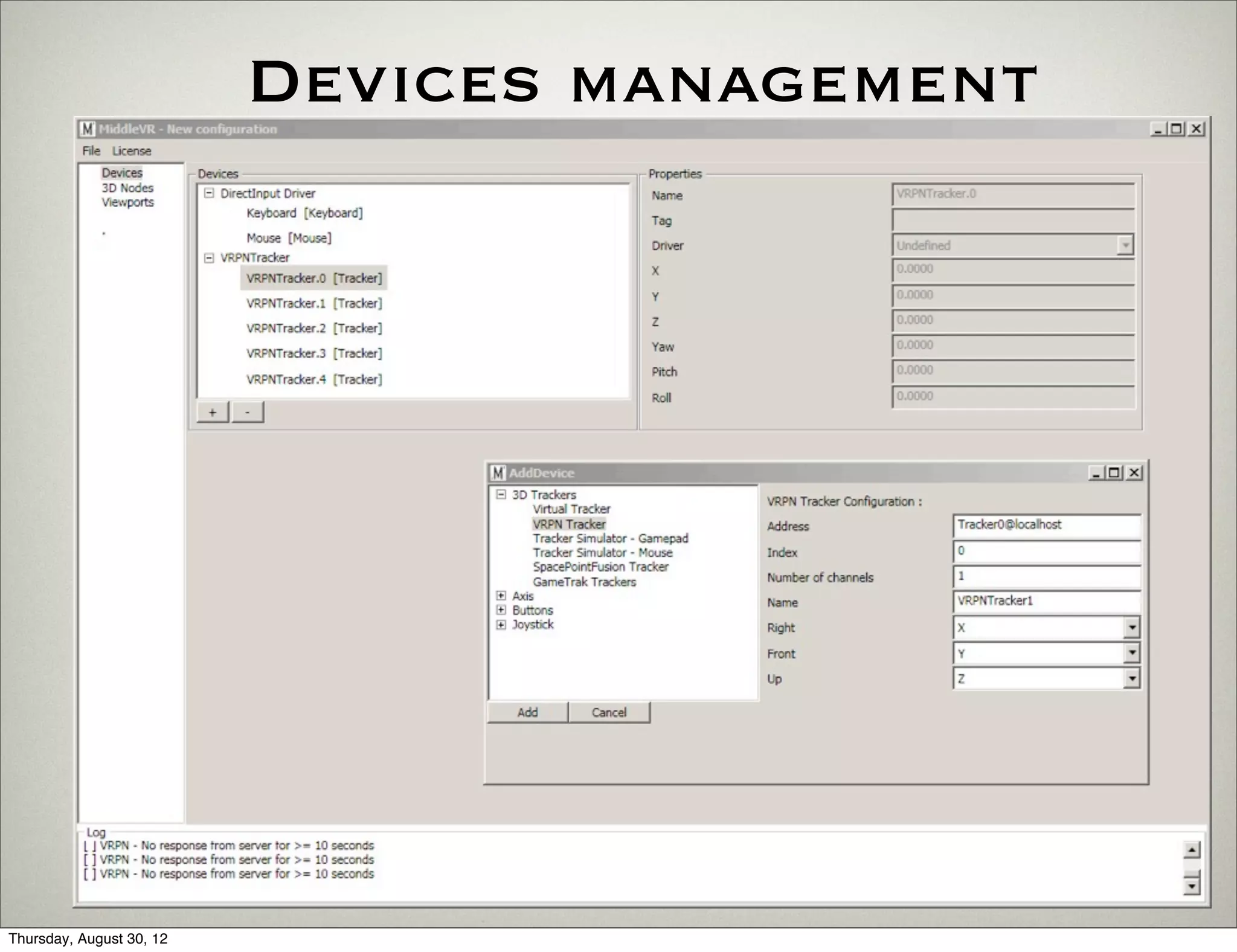This screenshot has width=1237, height=952.
Task: Select the Mouse [Mouse] device
Action: click(289, 238)
